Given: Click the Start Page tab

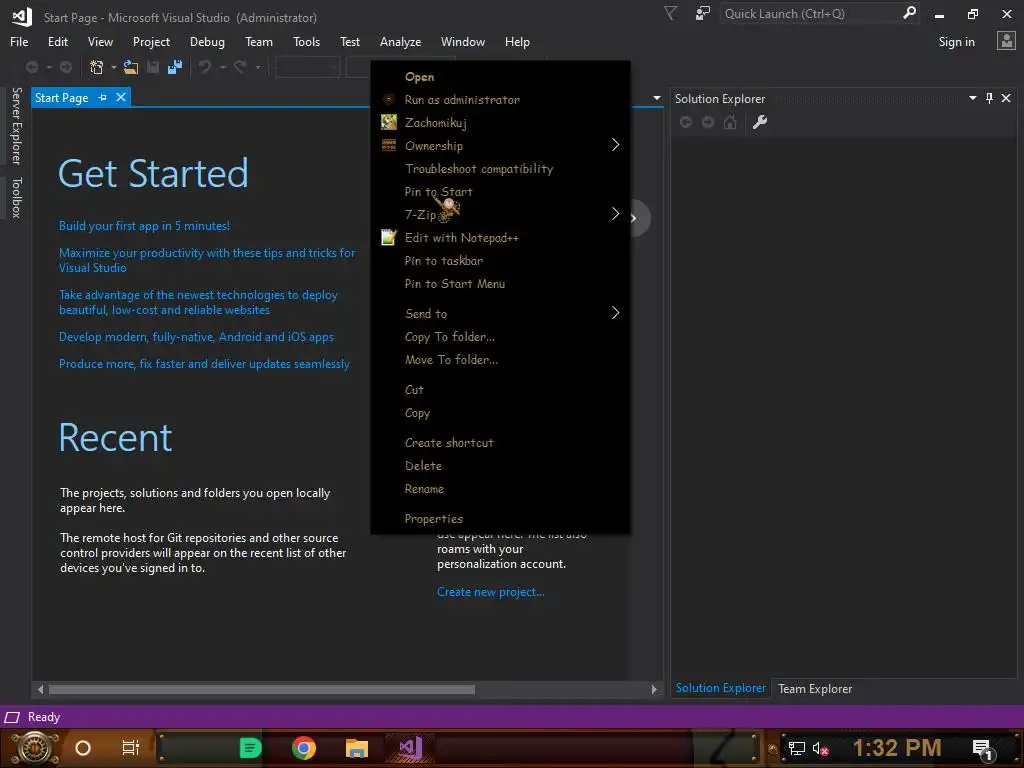Looking at the screenshot, I should tap(61, 98).
